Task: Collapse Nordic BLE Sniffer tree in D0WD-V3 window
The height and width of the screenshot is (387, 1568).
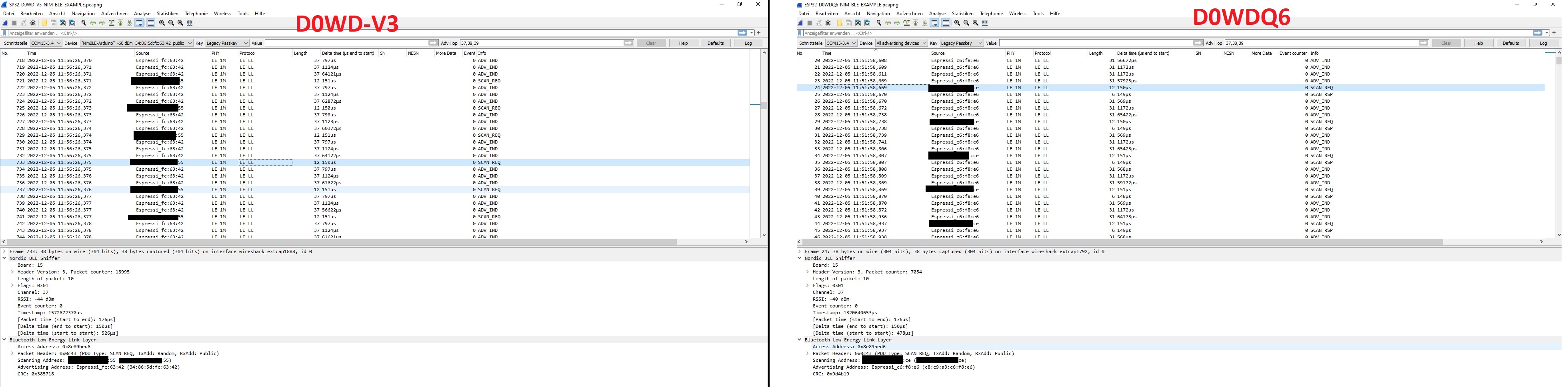Action: pos(4,258)
